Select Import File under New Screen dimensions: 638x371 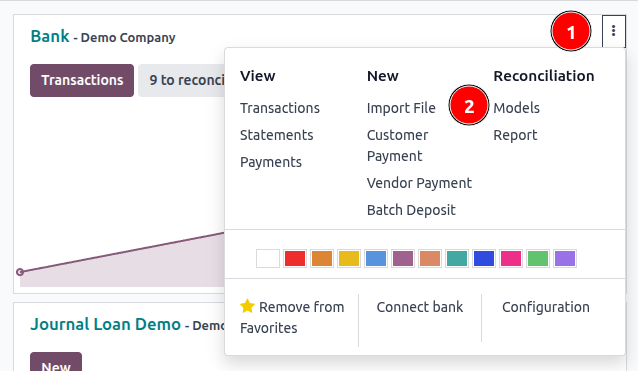point(401,108)
